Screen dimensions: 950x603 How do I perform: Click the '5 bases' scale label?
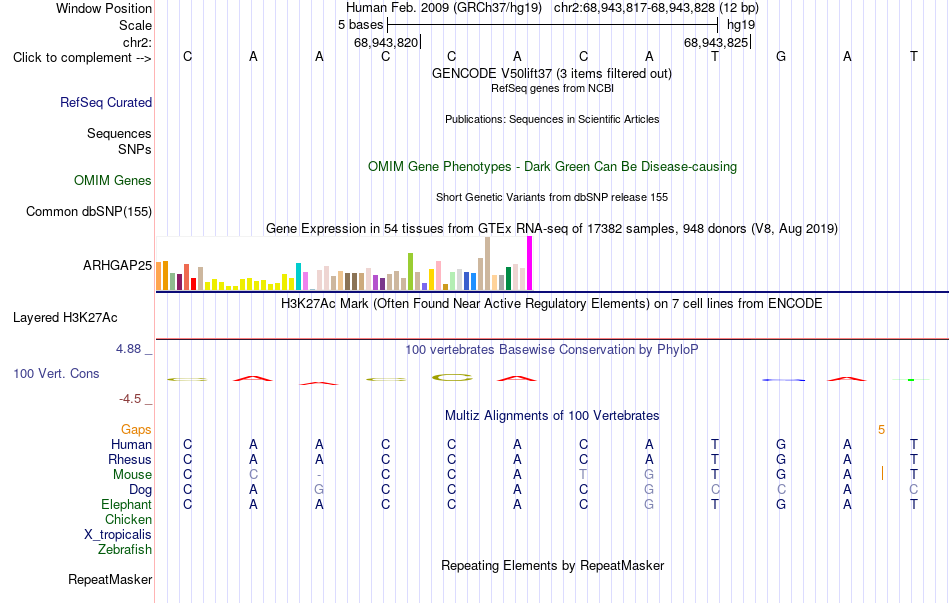point(360,25)
